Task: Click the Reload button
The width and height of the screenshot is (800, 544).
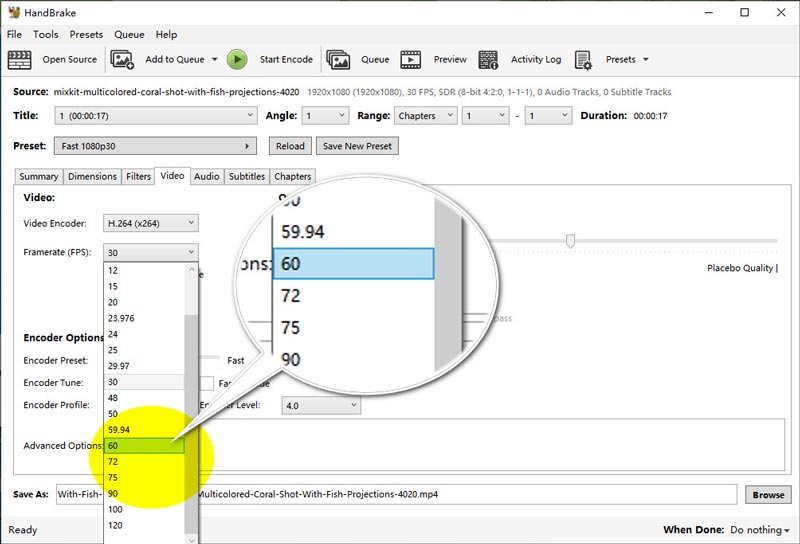Action: (290, 146)
